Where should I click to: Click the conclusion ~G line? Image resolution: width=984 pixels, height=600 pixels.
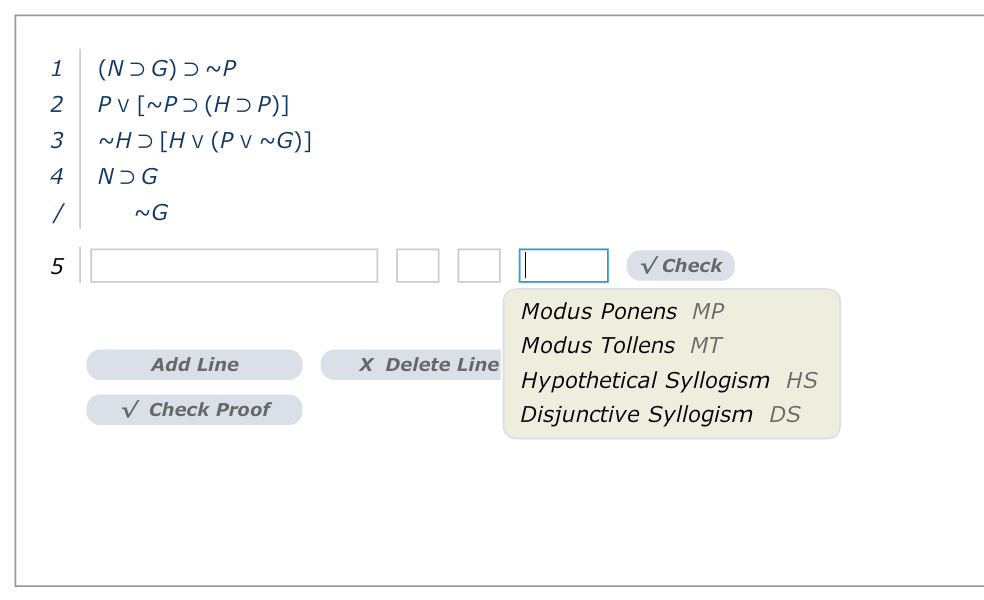[x=150, y=212]
